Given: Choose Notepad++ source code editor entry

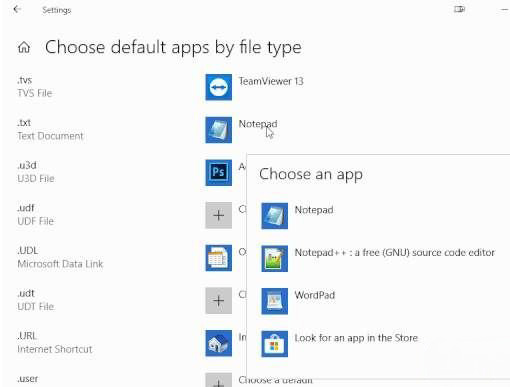Looking at the screenshot, I should [x=394, y=252].
